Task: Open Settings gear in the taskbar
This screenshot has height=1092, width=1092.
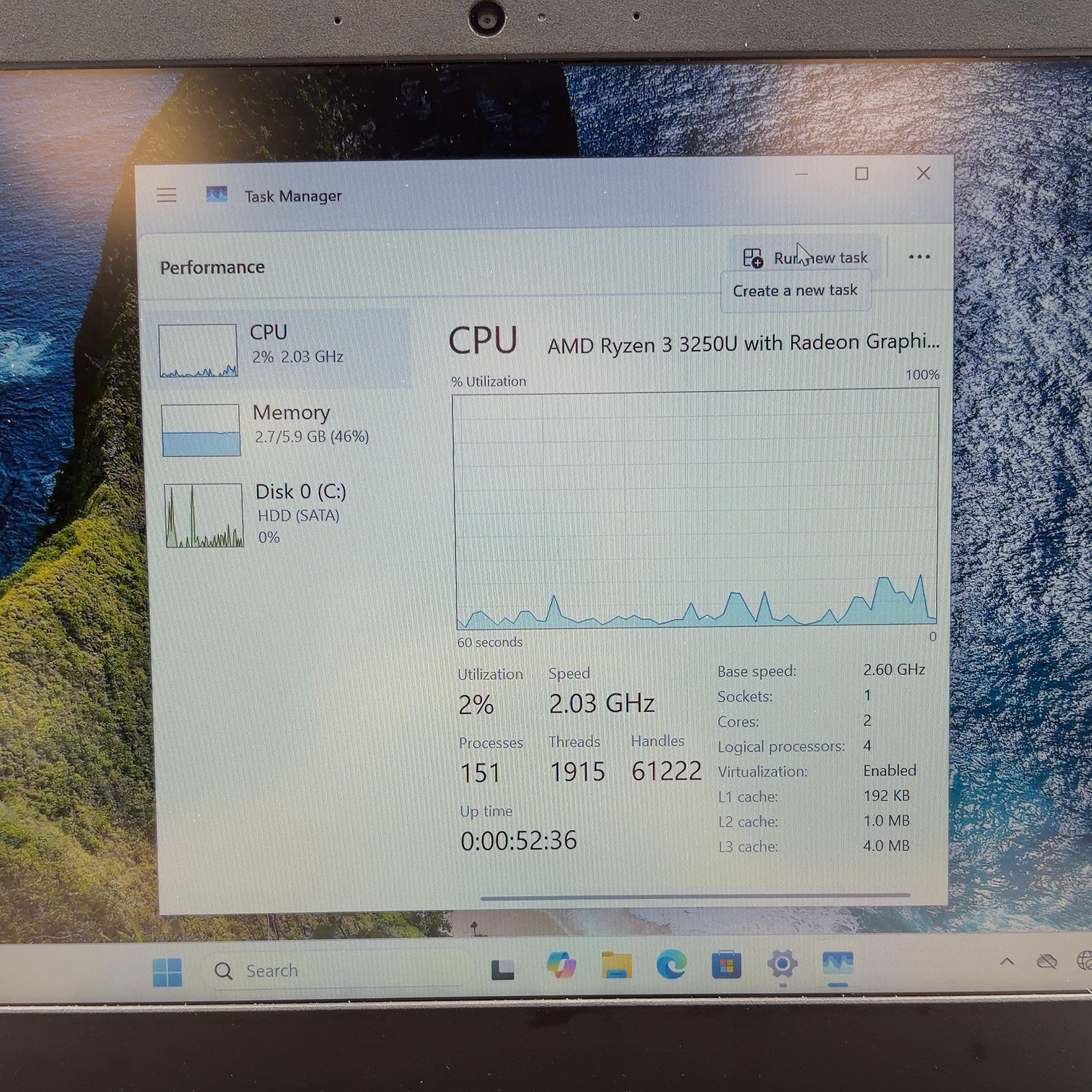Action: (x=782, y=965)
